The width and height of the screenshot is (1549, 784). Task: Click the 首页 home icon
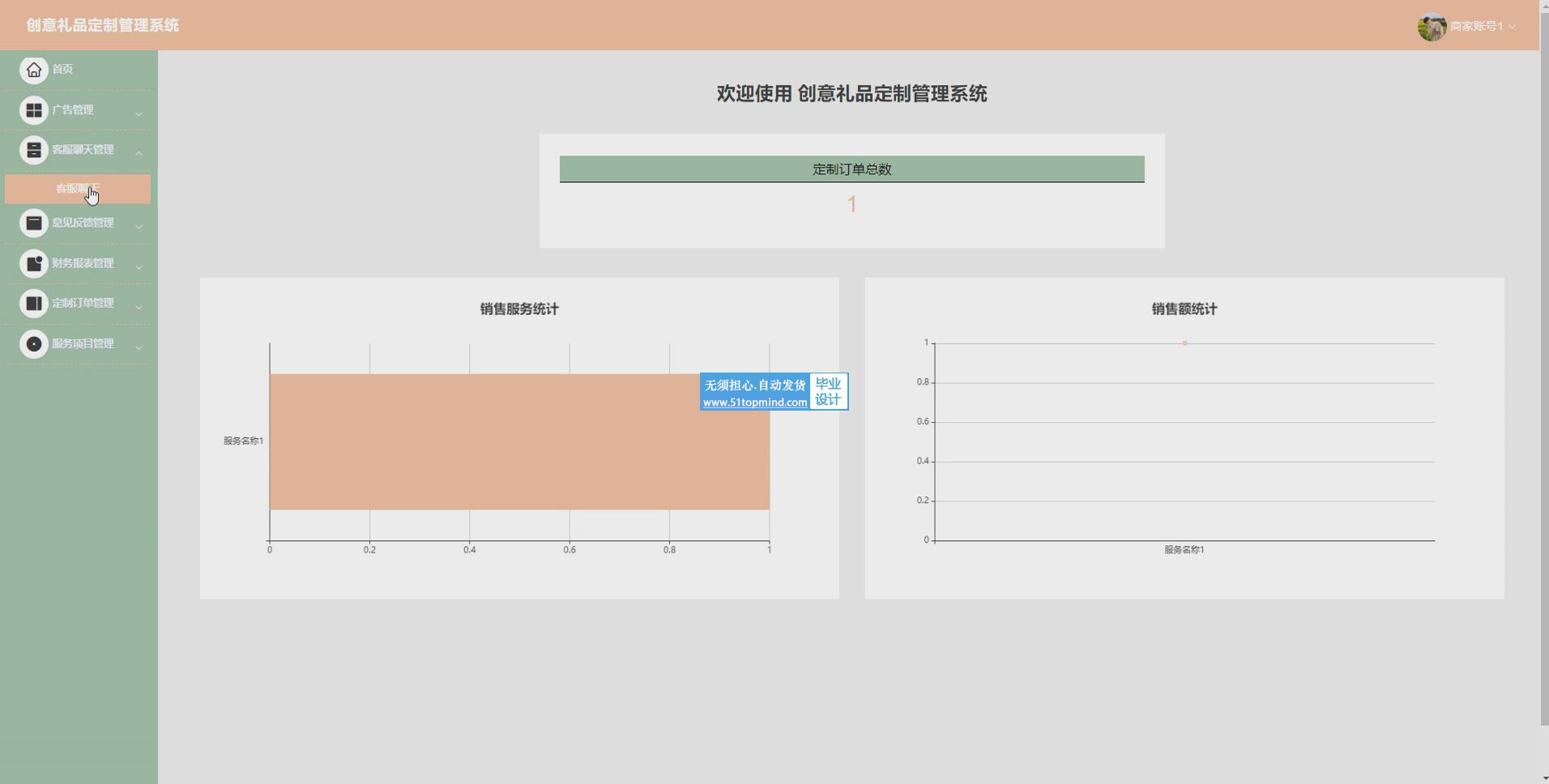point(34,70)
